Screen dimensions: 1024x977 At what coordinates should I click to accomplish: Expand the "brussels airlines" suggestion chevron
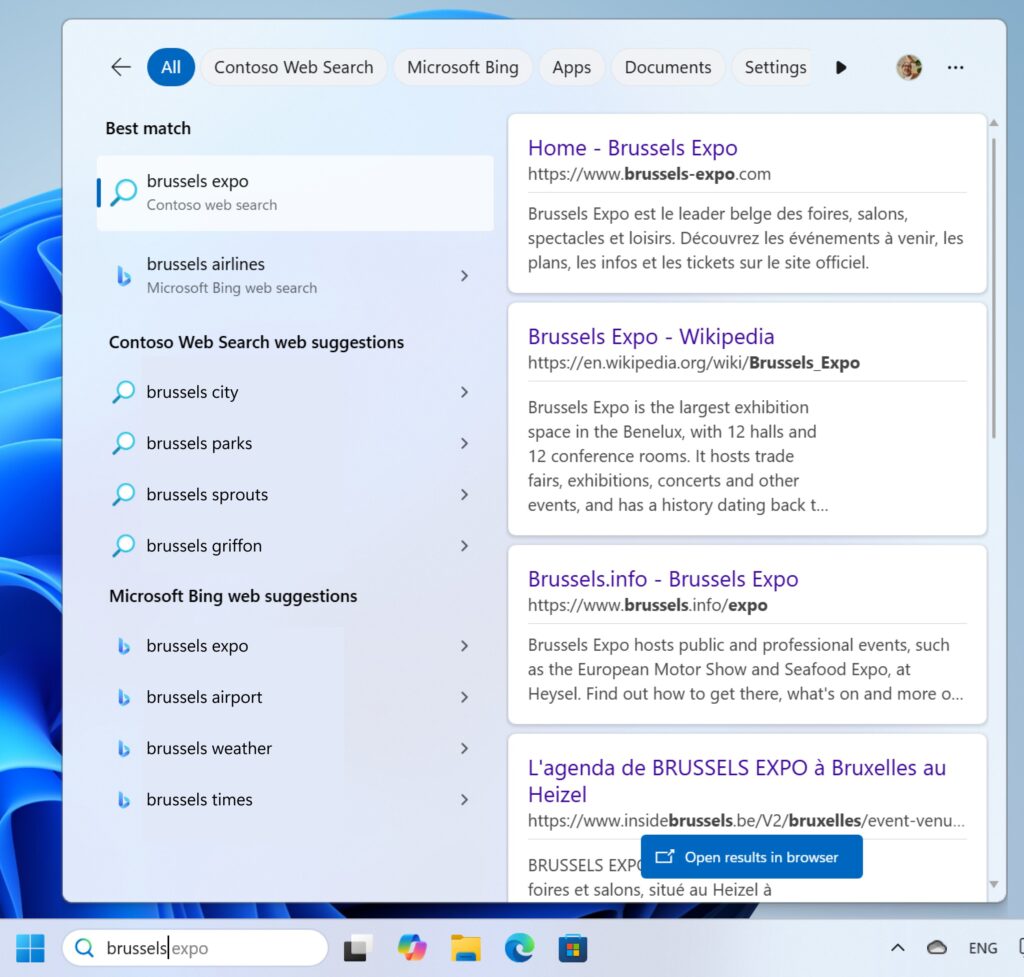pos(464,275)
